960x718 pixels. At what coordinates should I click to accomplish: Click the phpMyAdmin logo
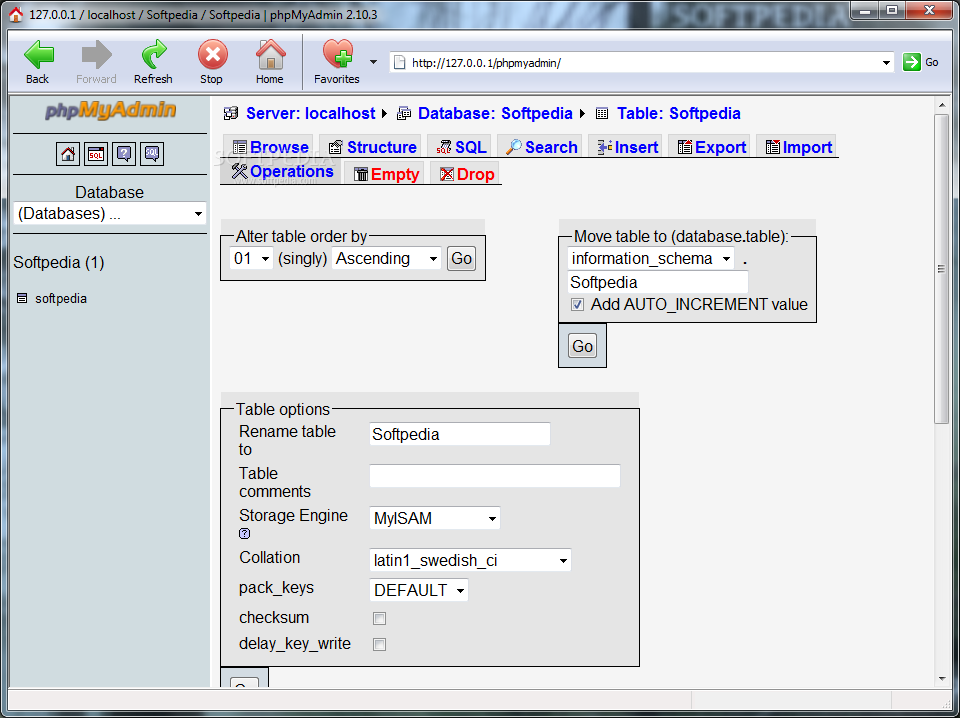click(110, 110)
